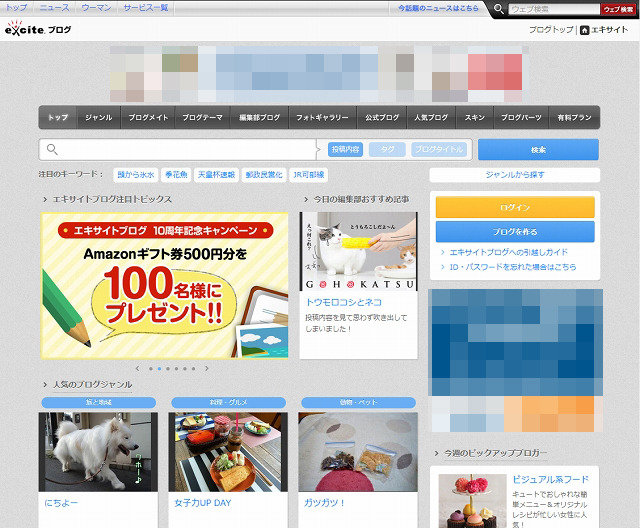Open the Amazonギフト券 campaign banner
640x528 pixels.
[x=164, y=286]
